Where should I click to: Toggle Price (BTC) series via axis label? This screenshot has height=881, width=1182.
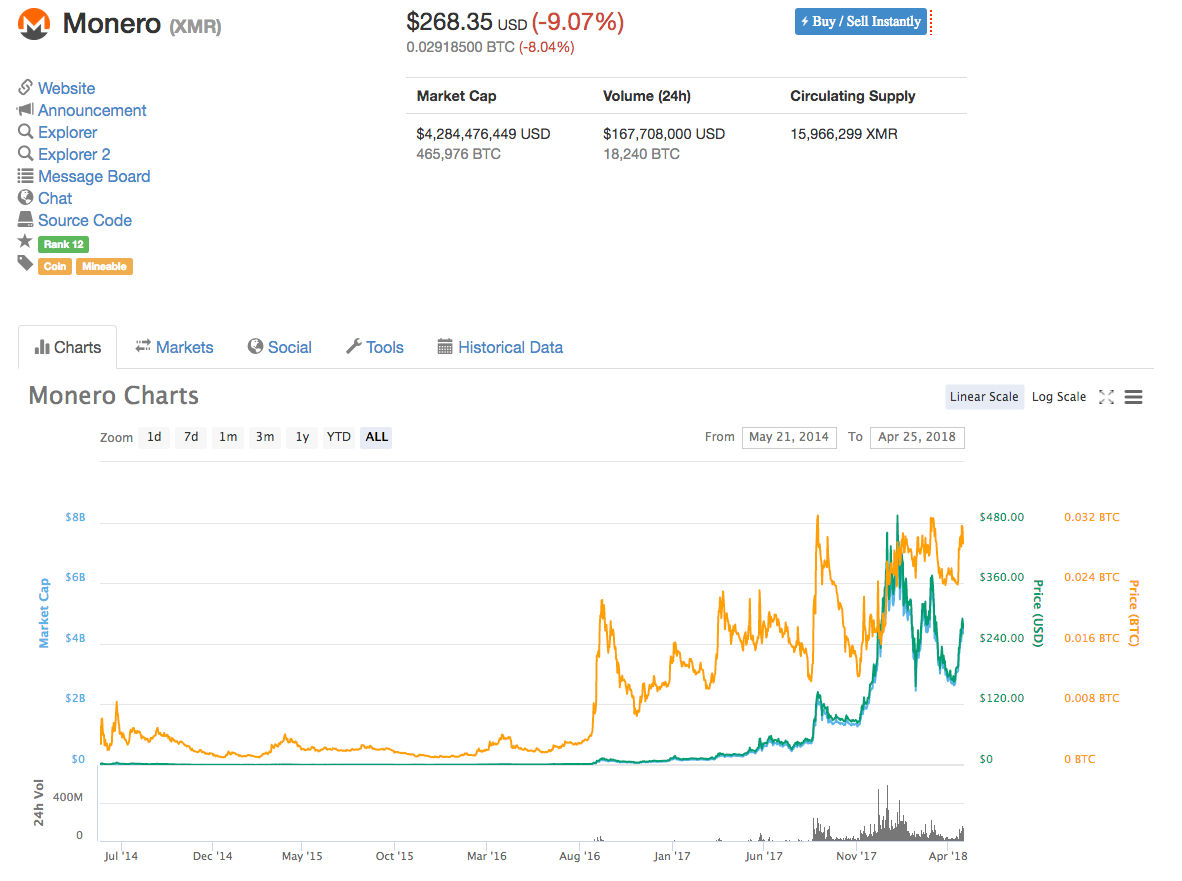coord(1134,613)
